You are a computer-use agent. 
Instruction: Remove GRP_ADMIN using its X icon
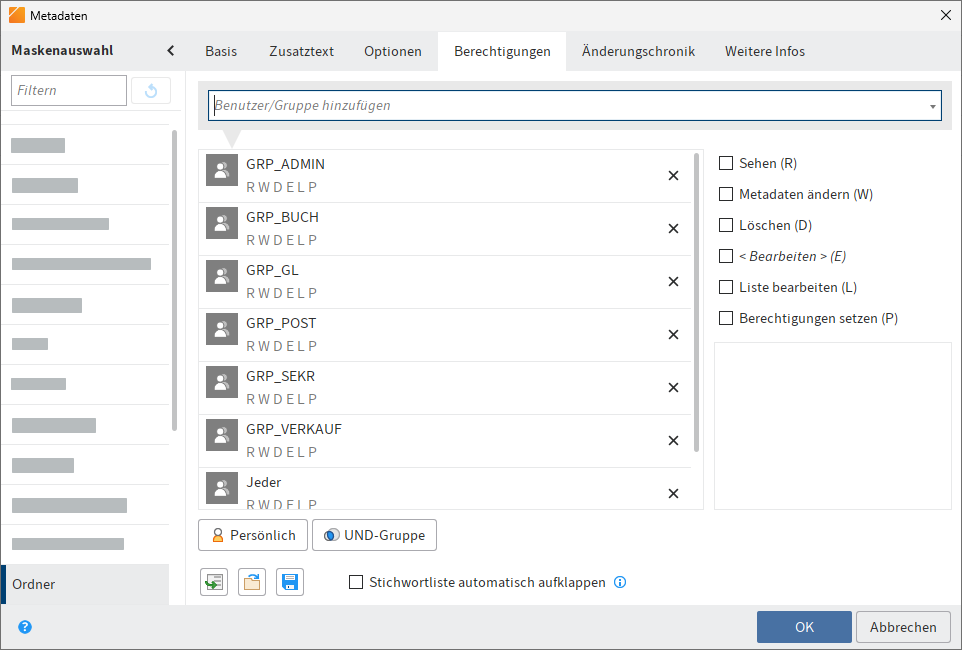click(673, 175)
